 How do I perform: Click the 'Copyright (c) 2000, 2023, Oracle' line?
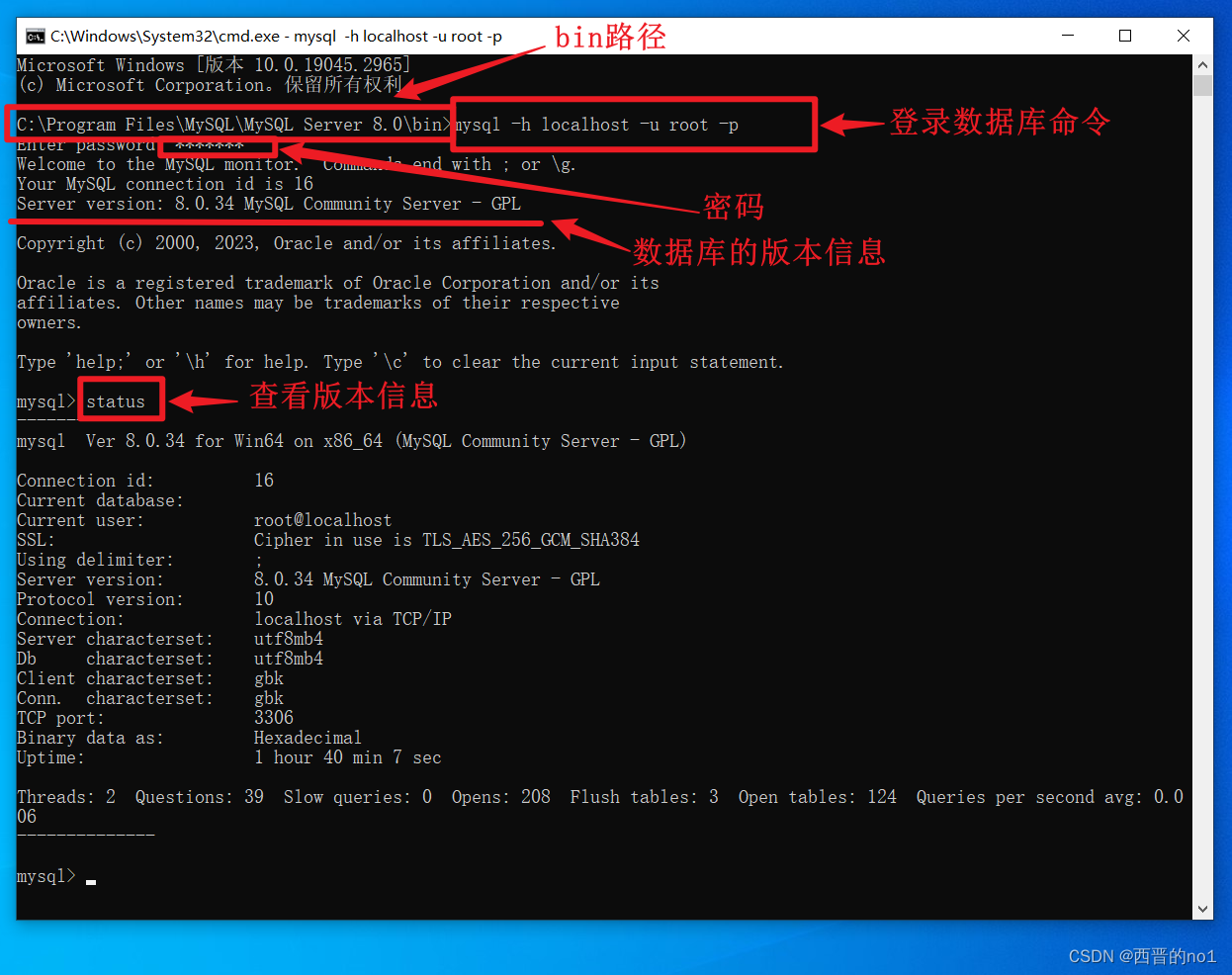click(287, 243)
